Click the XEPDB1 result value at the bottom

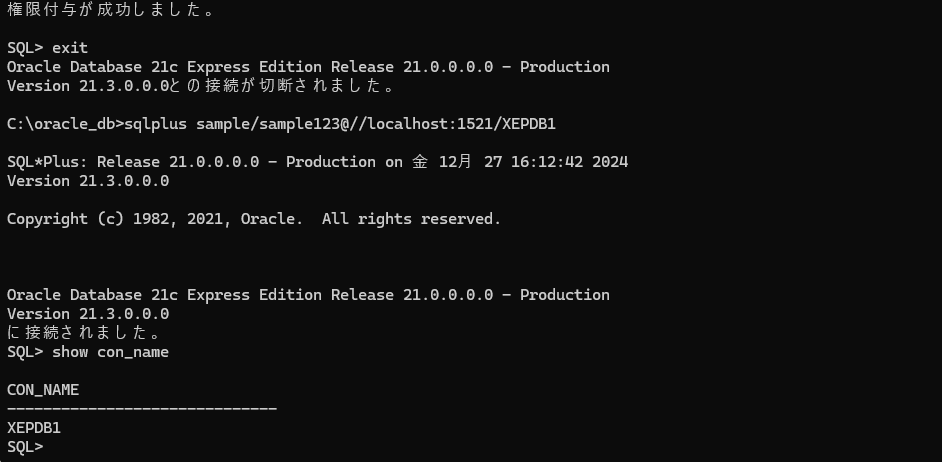pos(34,428)
